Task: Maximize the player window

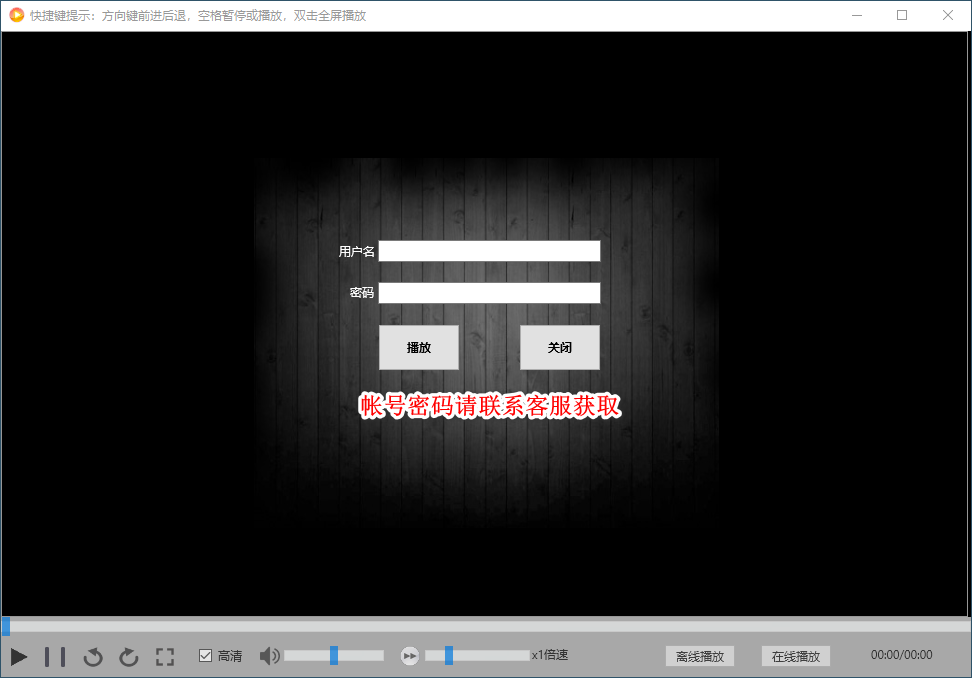Action: (902, 15)
